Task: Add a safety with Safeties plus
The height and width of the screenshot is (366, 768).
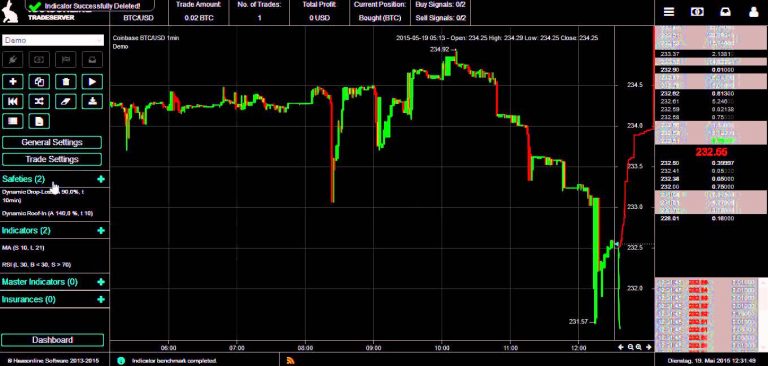Action: 101,179
